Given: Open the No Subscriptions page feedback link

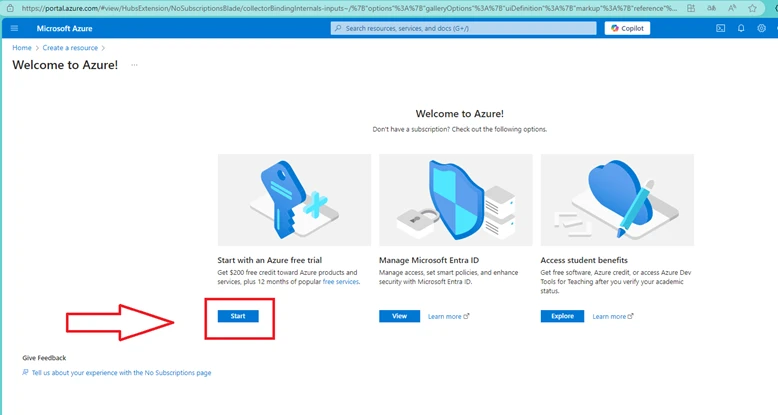Looking at the screenshot, I should [x=122, y=373].
